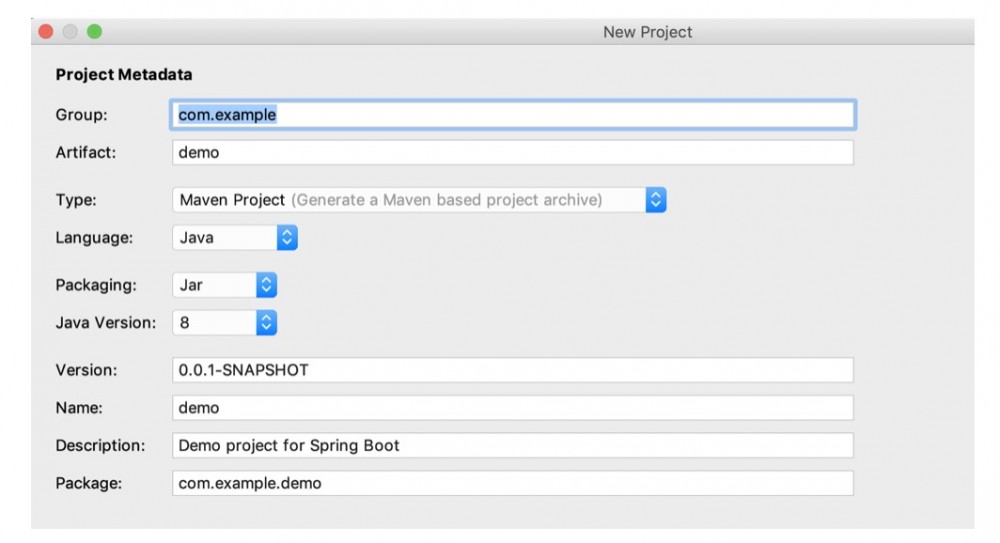Click the blue arrows beside Jar packaging
Viewport: 1000px width, 543px height.
(x=266, y=285)
